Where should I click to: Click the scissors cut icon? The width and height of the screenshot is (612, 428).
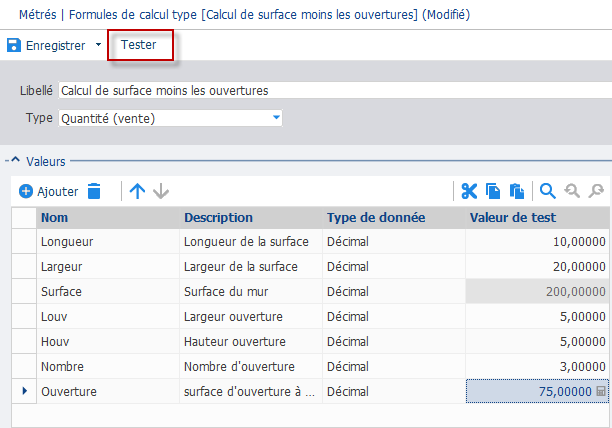pos(469,191)
